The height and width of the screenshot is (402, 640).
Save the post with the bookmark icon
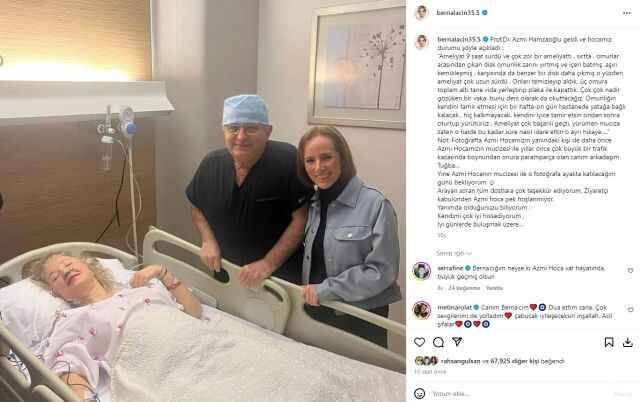pos(609,342)
